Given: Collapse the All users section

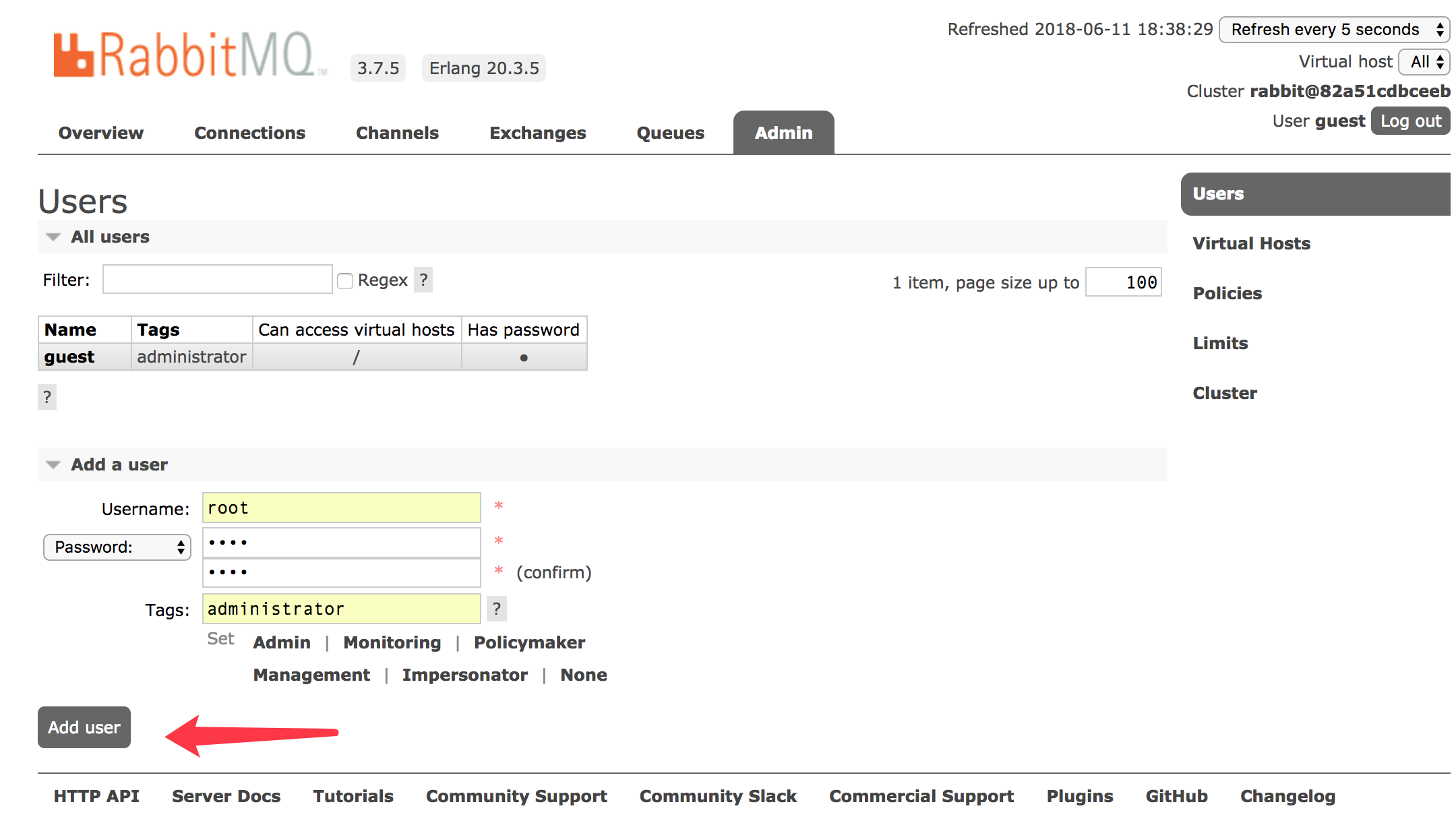Looking at the screenshot, I should tap(110, 237).
